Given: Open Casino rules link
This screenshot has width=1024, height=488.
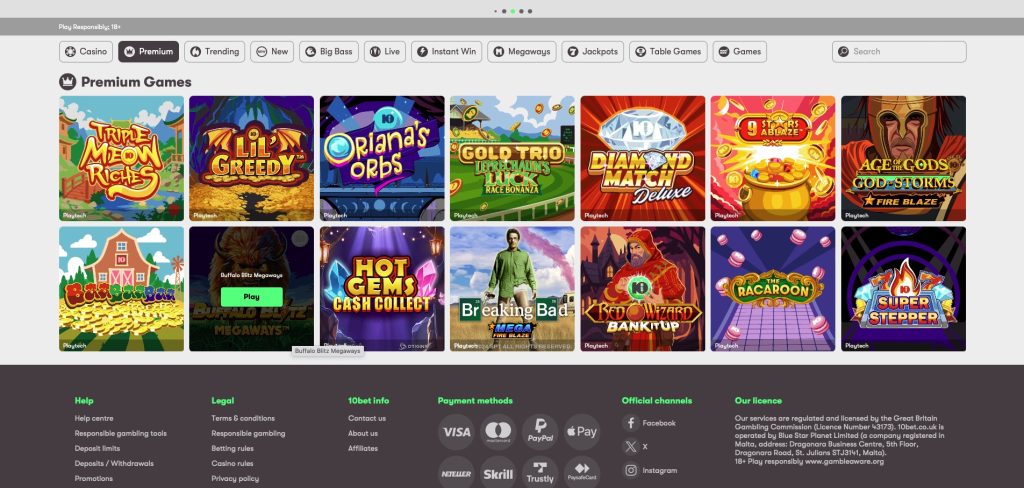Looking at the screenshot, I should tap(232, 463).
